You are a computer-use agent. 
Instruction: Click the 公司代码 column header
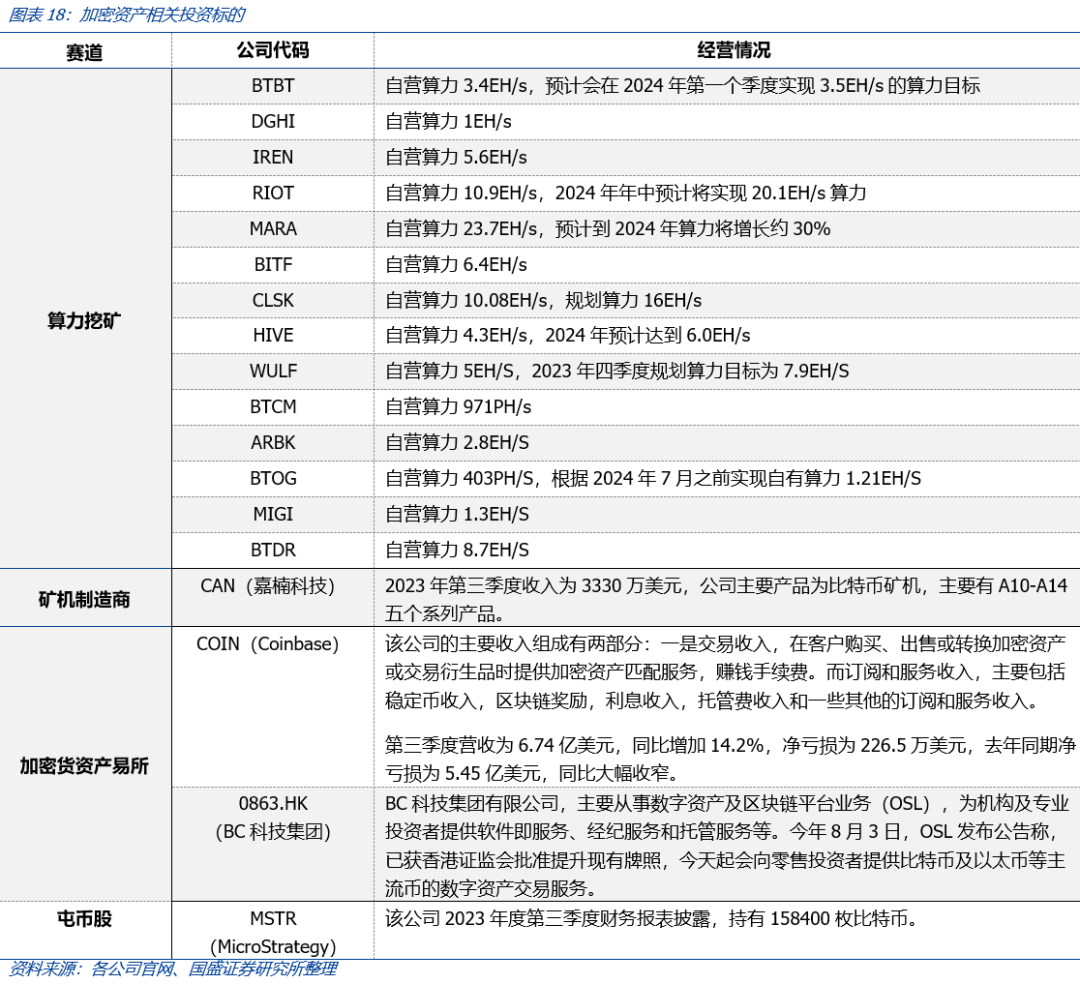coord(272,50)
